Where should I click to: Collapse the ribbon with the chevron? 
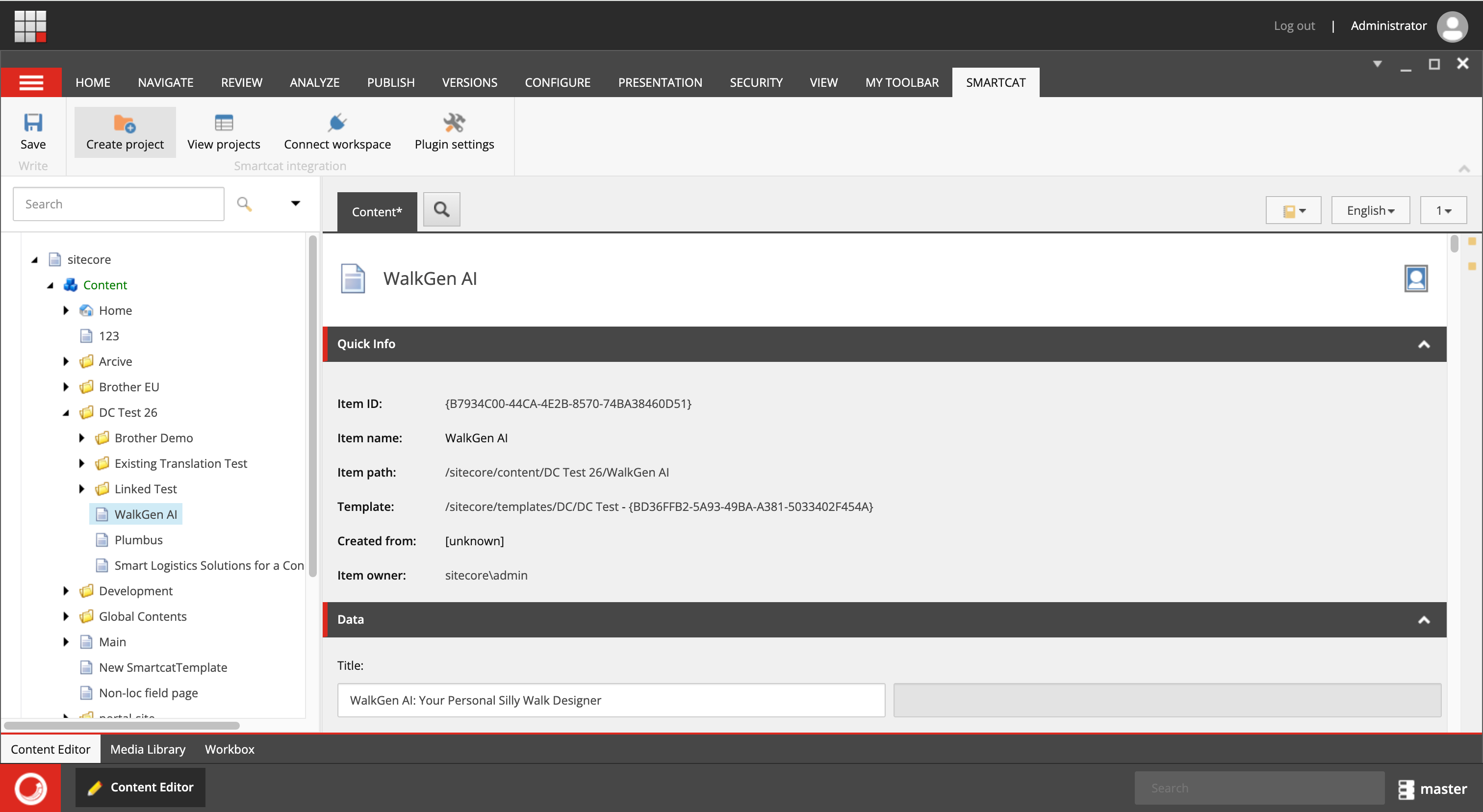click(x=1464, y=169)
